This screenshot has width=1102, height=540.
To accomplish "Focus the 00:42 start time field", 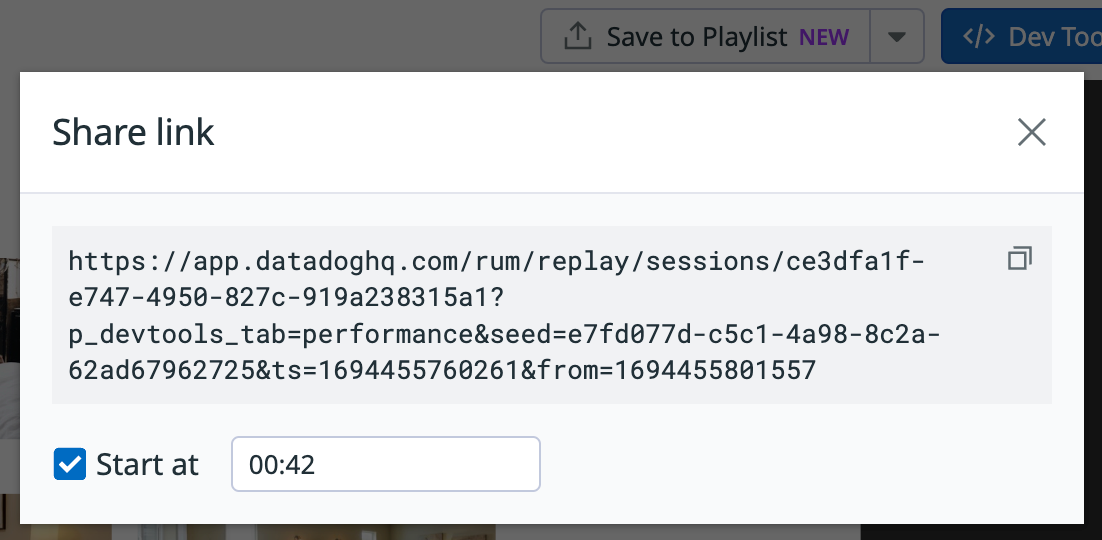I will pyautogui.click(x=386, y=464).
